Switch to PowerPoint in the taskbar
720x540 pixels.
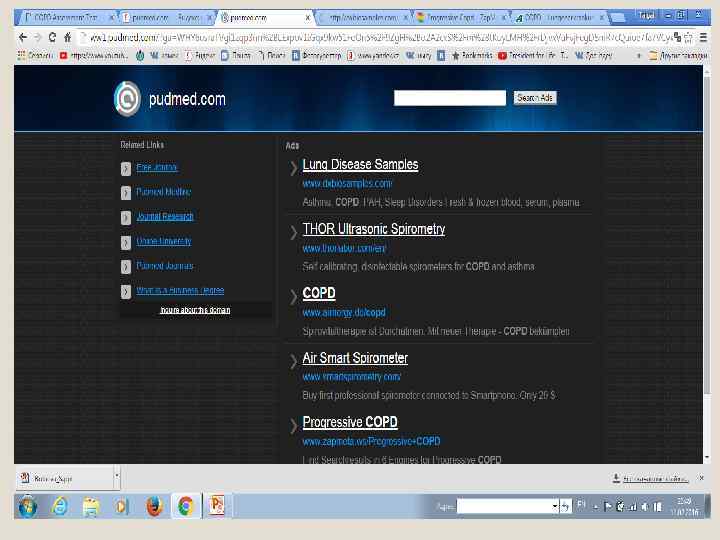tap(217, 506)
